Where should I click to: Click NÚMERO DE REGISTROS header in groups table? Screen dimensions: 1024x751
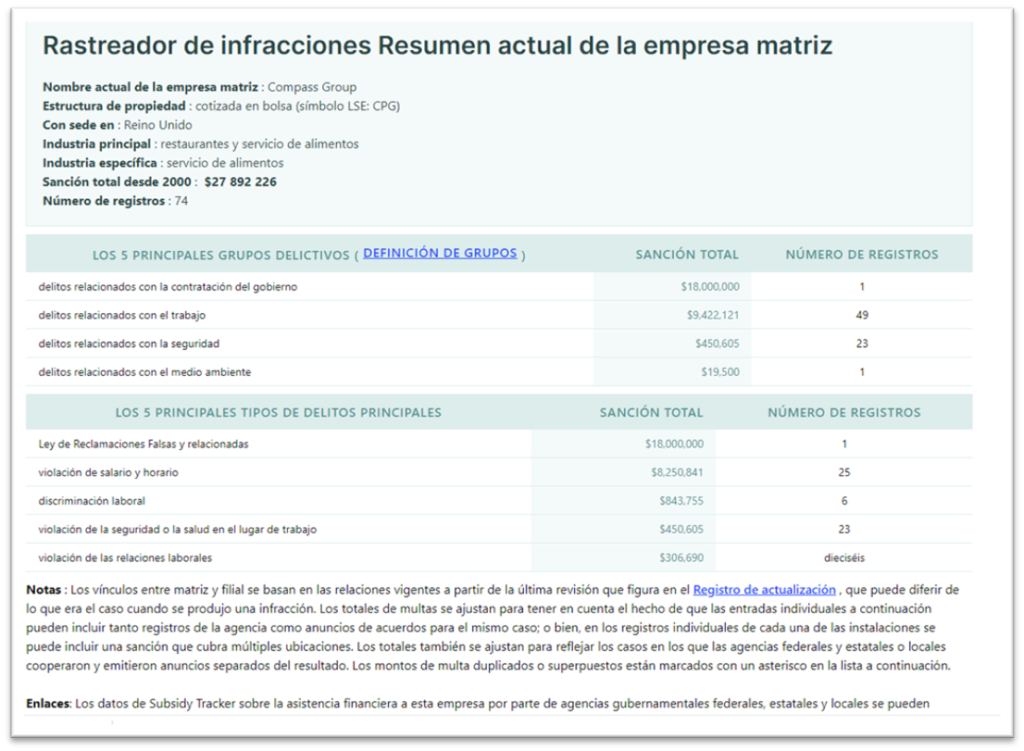862,255
